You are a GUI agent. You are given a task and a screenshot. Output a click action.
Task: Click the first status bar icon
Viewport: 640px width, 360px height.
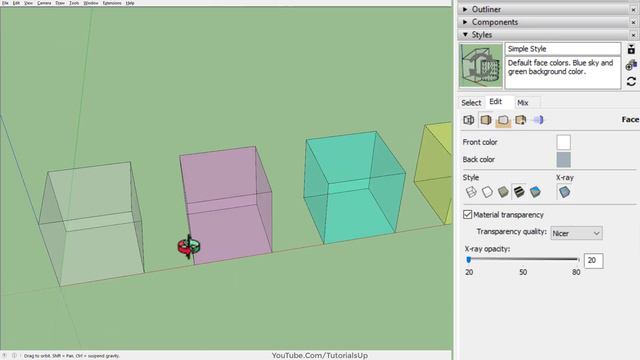5,356
